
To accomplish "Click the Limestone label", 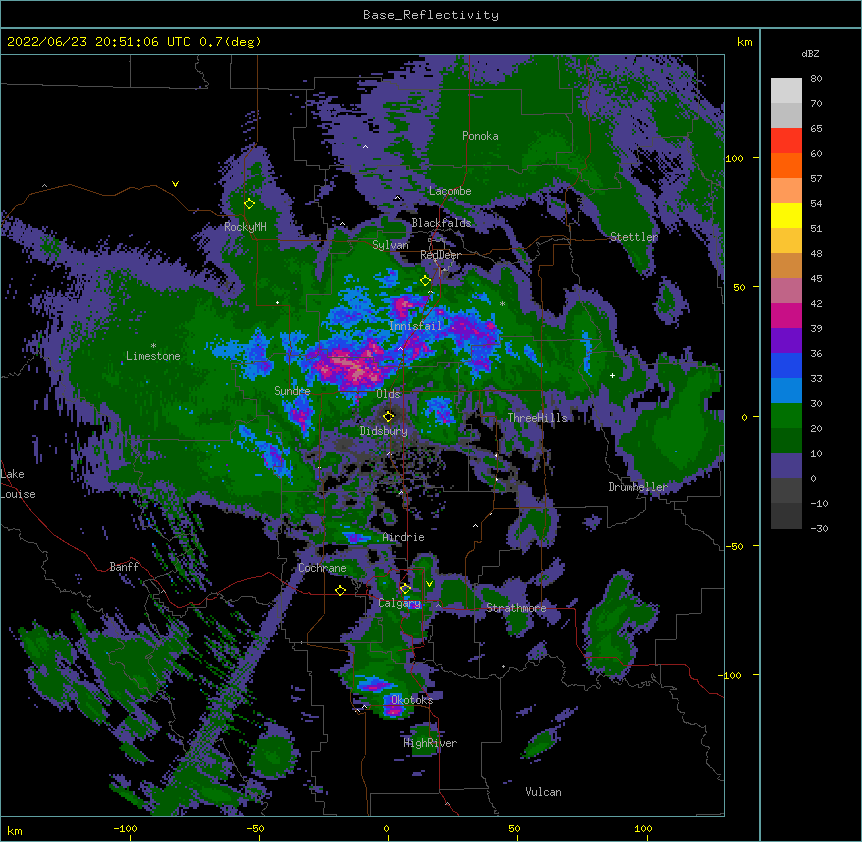I will coord(153,356).
